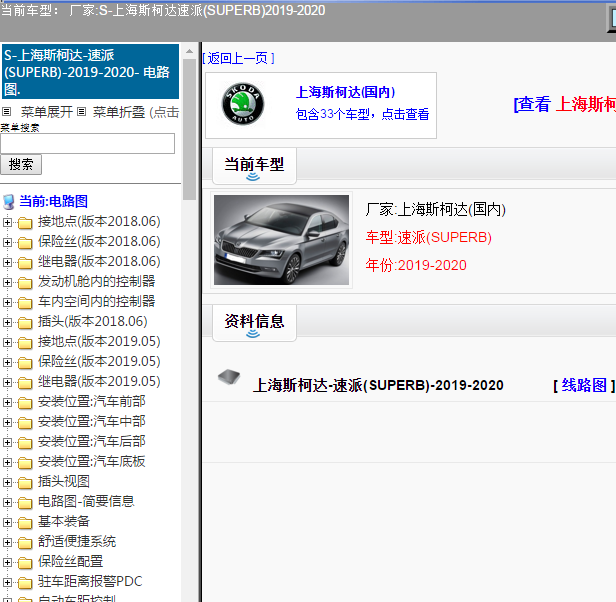The image size is (616, 602).
Task: Click the folder icon for 保险丝(版本2019.05)
Action: (25, 363)
